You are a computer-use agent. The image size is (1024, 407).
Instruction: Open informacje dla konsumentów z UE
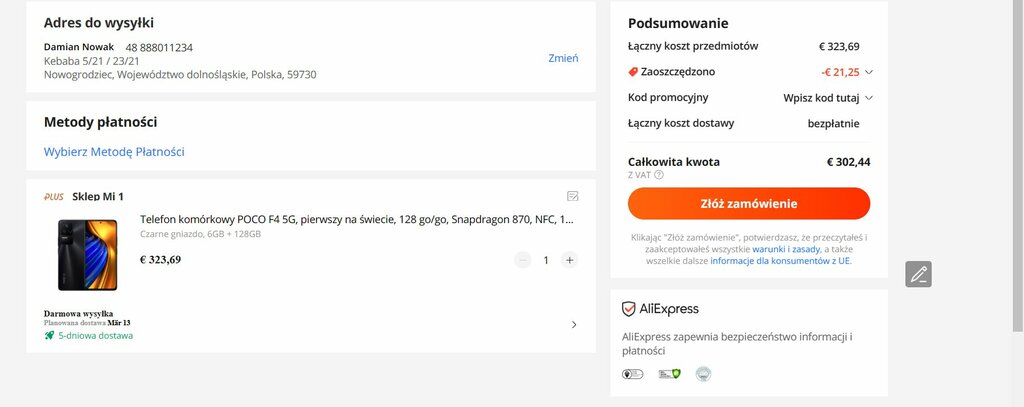(x=780, y=261)
